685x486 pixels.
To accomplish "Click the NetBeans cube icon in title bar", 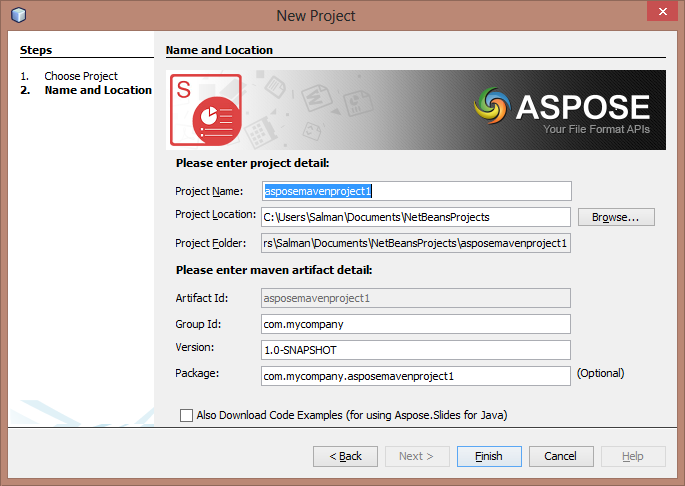I will click(18, 15).
